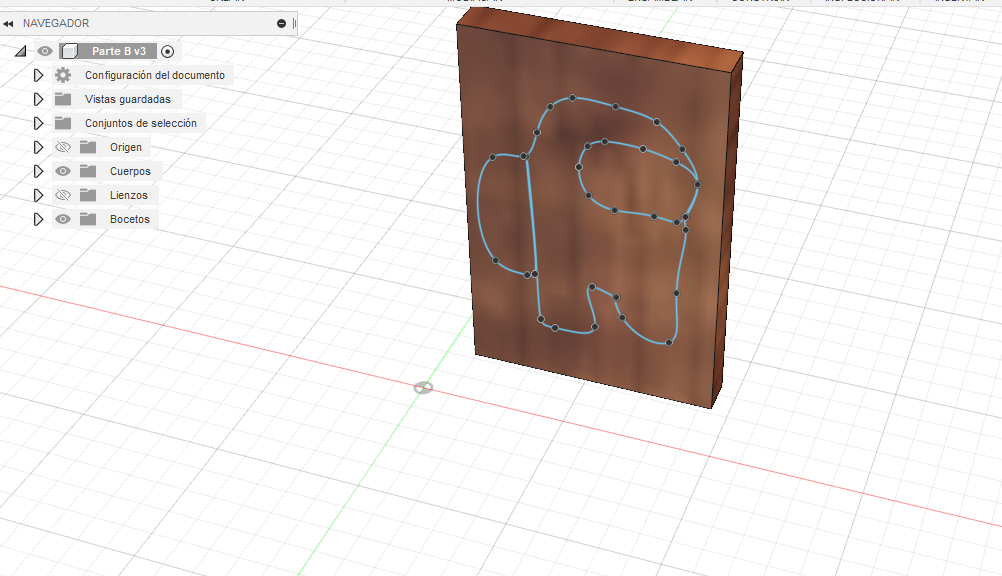Click the Vistas guardadas folder icon
The width and height of the screenshot is (1002, 576).
tap(63, 99)
